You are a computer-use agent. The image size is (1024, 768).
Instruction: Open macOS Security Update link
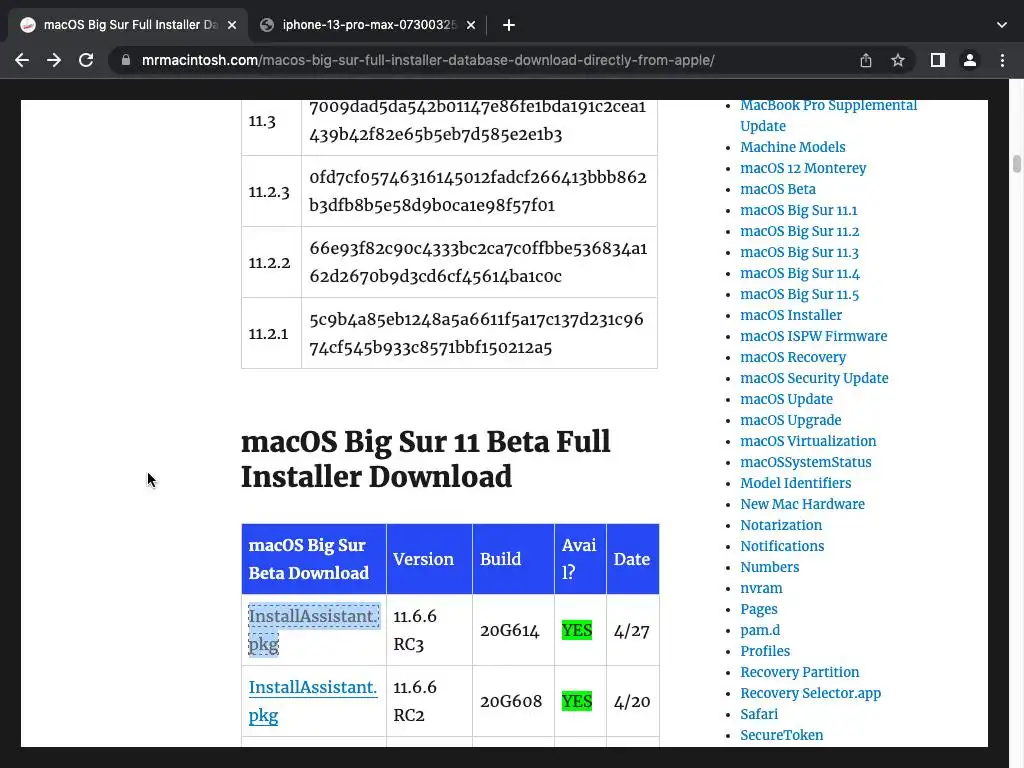pos(814,378)
